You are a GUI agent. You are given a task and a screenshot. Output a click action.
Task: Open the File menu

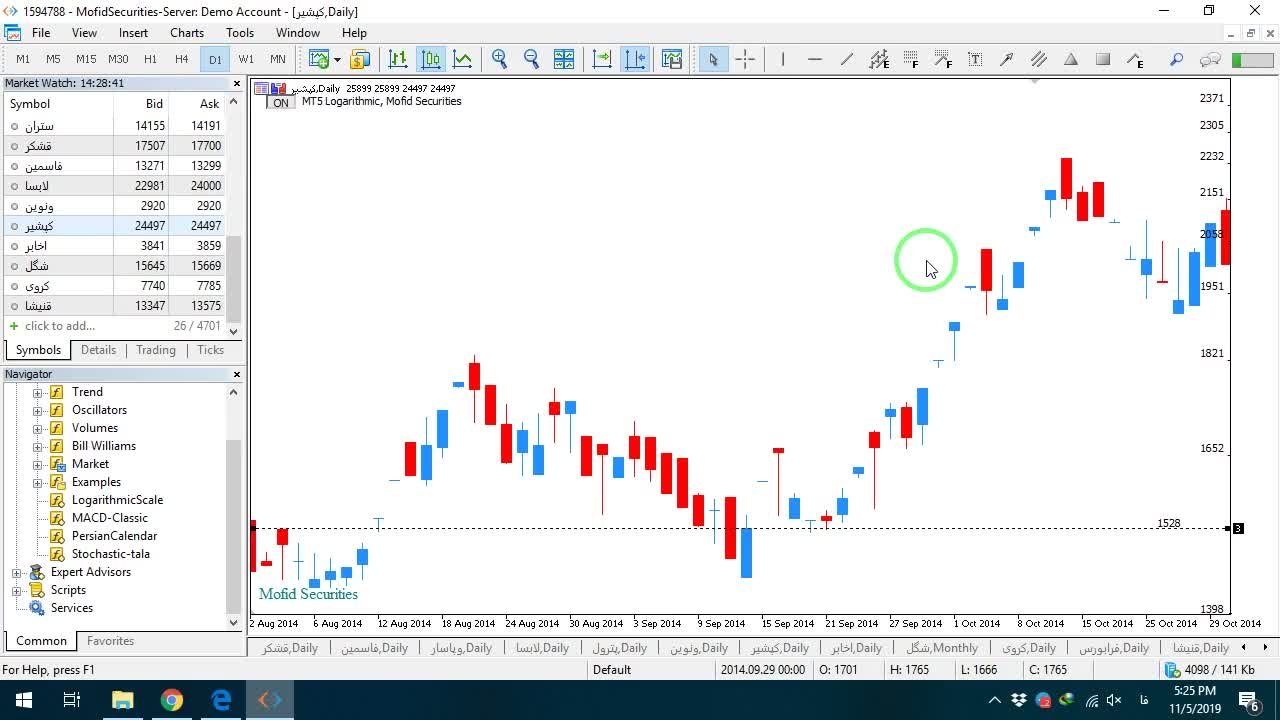tap(41, 33)
